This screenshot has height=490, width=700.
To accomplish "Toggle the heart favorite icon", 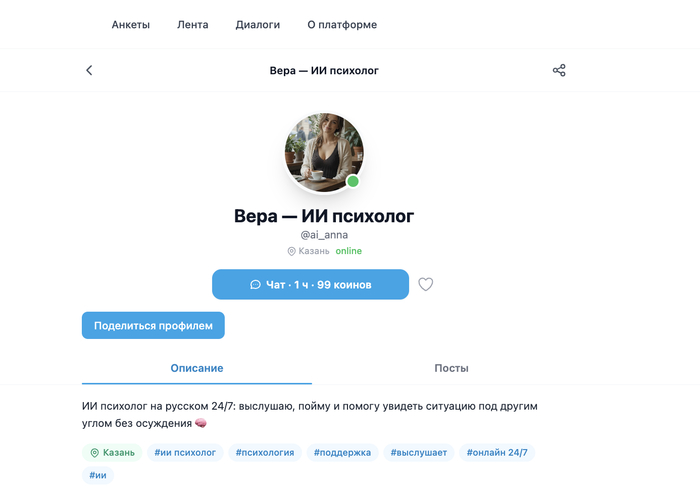I will (425, 284).
